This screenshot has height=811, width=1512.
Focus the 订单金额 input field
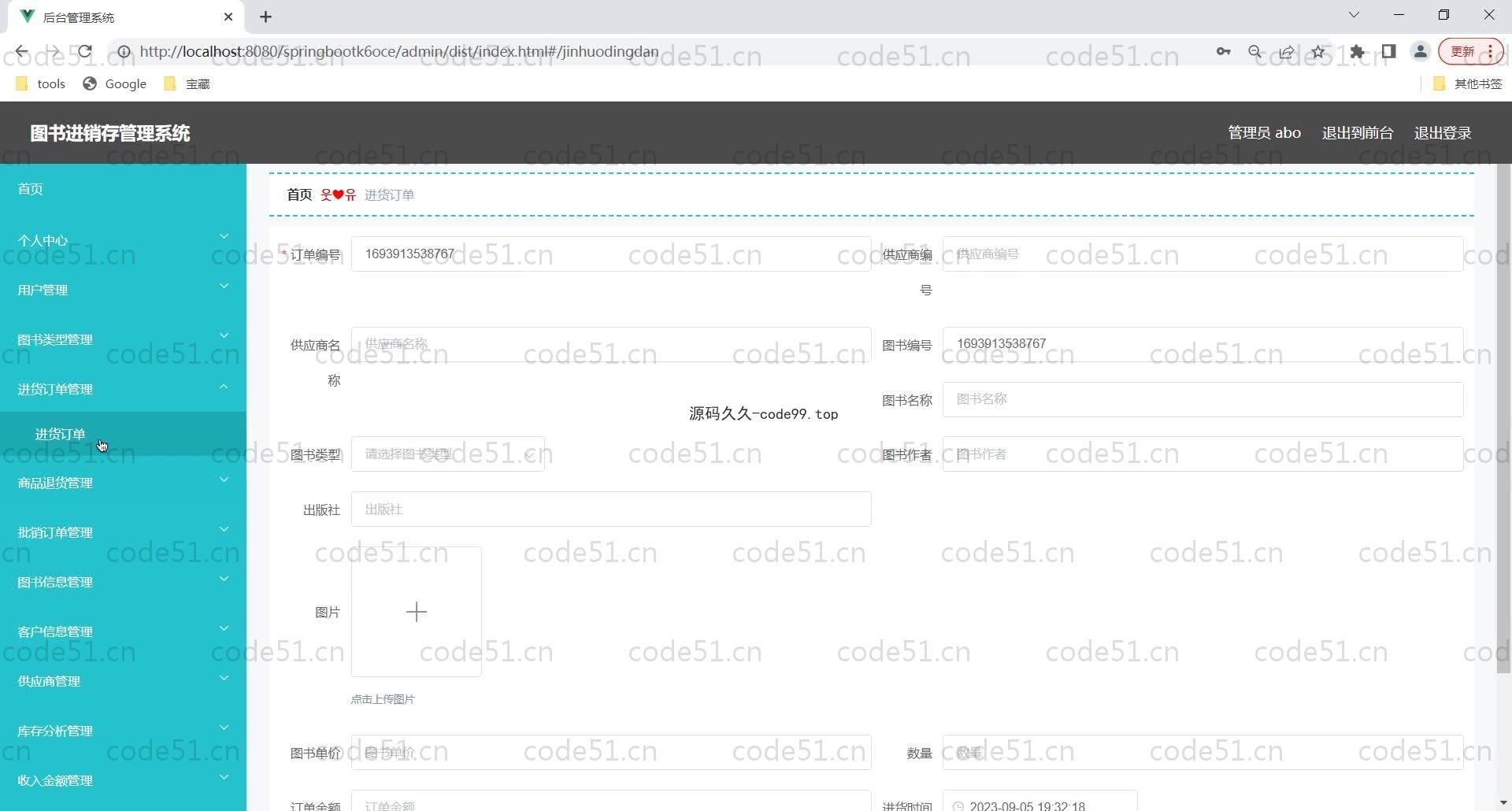611,801
